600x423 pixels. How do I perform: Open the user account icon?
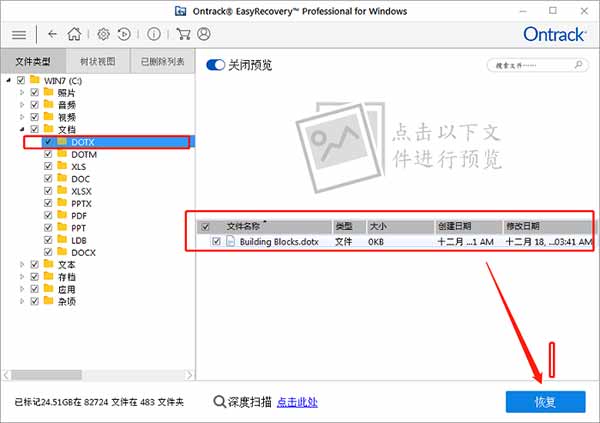pyautogui.click(x=202, y=34)
